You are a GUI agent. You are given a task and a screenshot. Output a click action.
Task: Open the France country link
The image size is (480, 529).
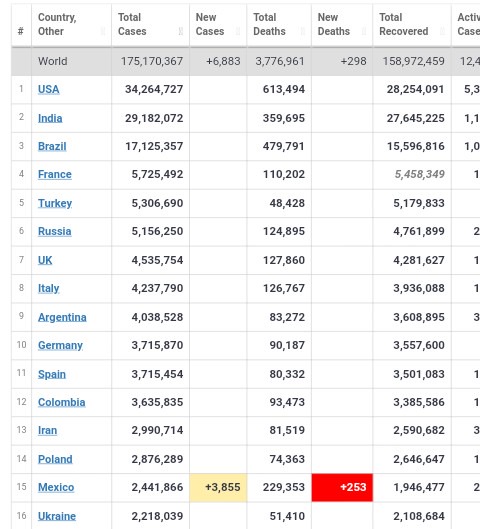point(55,174)
